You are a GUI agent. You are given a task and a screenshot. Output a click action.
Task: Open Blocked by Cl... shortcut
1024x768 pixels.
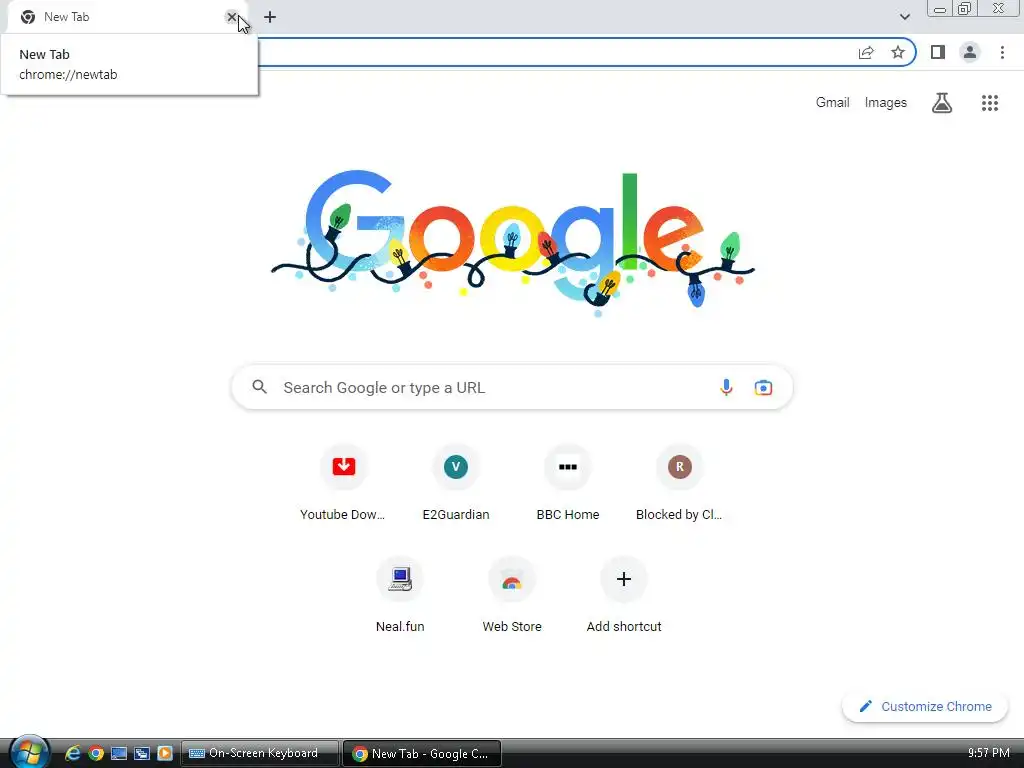[679, 483]
